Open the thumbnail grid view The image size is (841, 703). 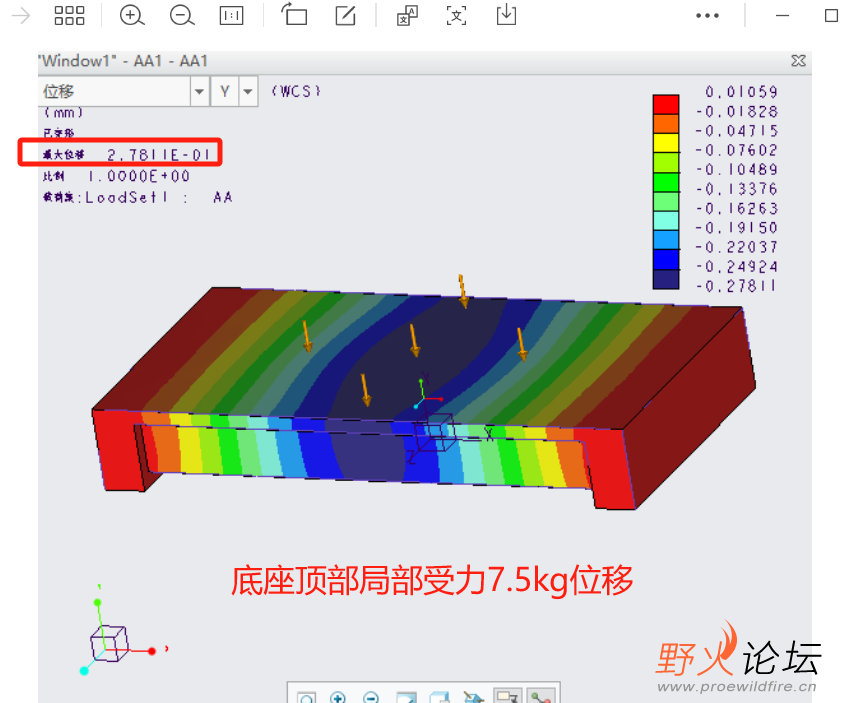[69, 16]
